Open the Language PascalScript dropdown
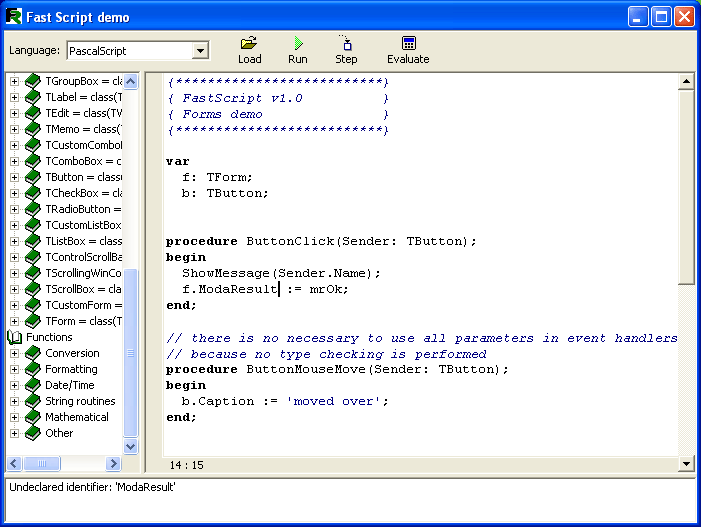 (x=200, y=51)
